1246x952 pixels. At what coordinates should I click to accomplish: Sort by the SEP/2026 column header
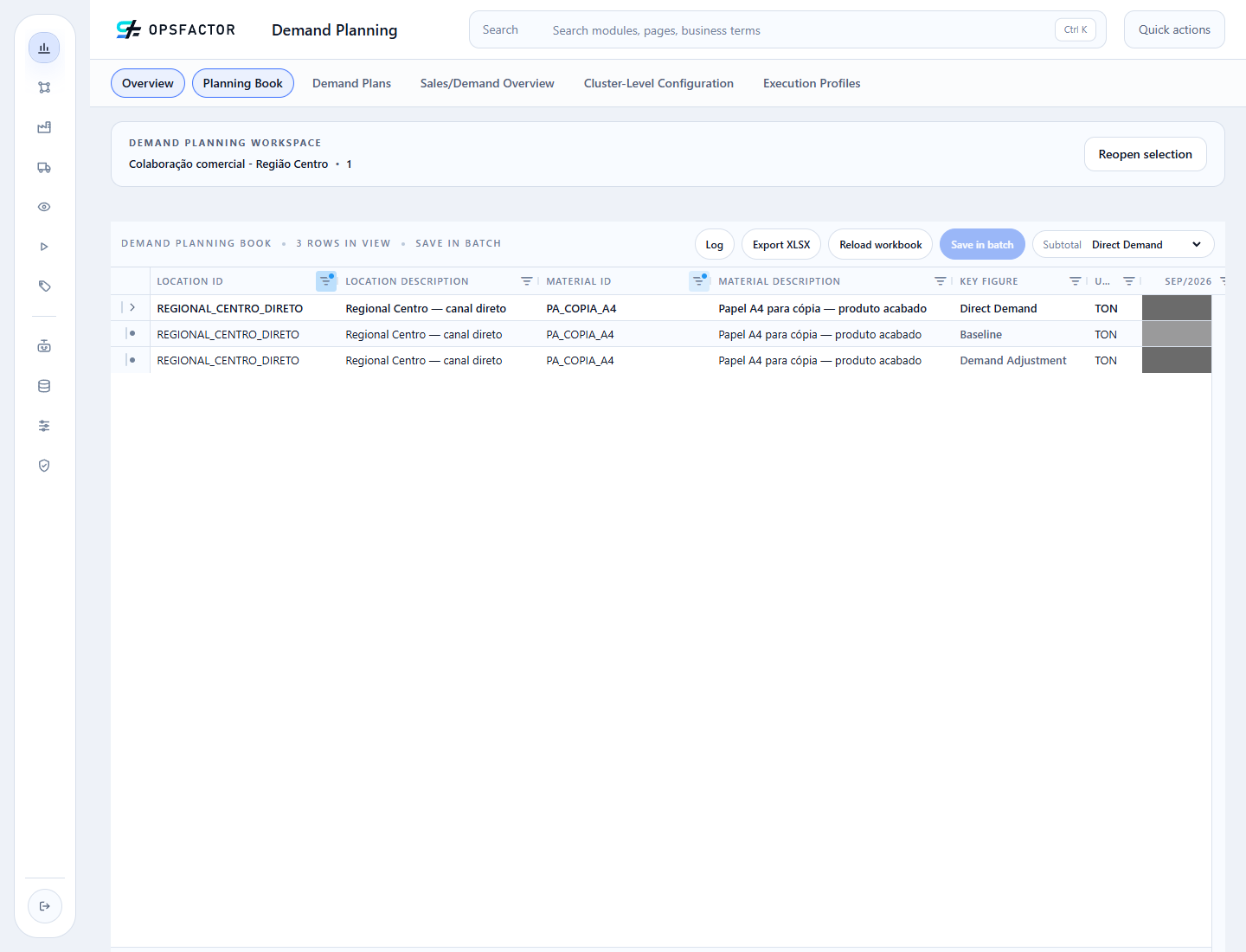(1187, 281)
